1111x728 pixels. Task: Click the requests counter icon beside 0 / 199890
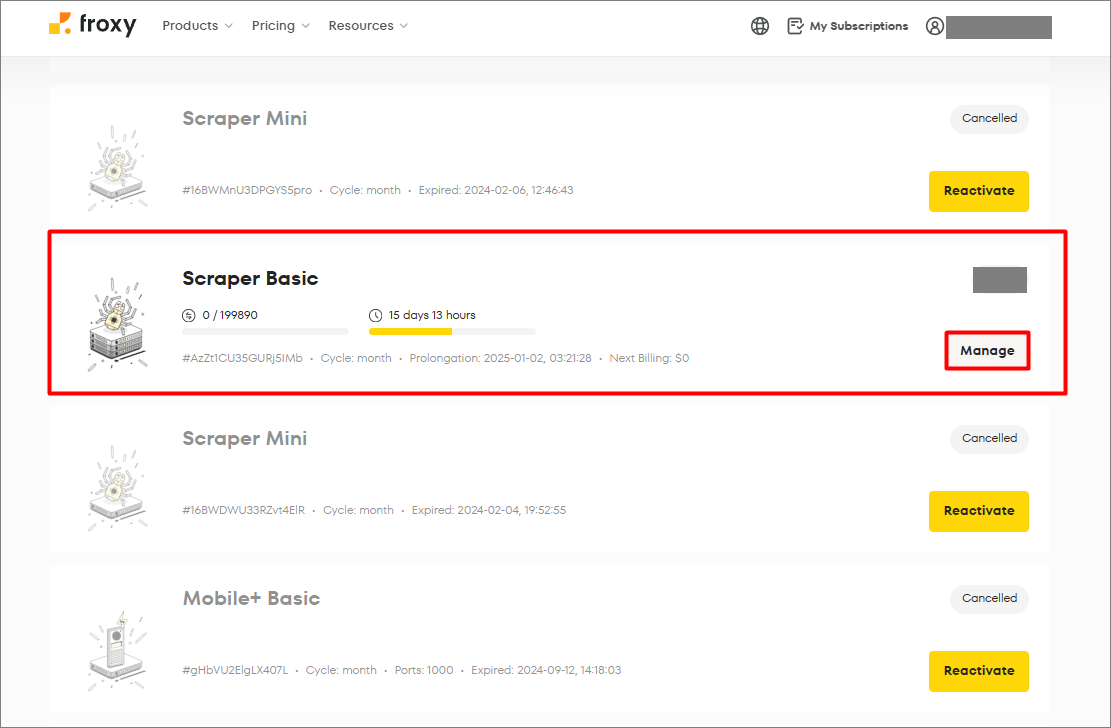click(x=188, y=315)
